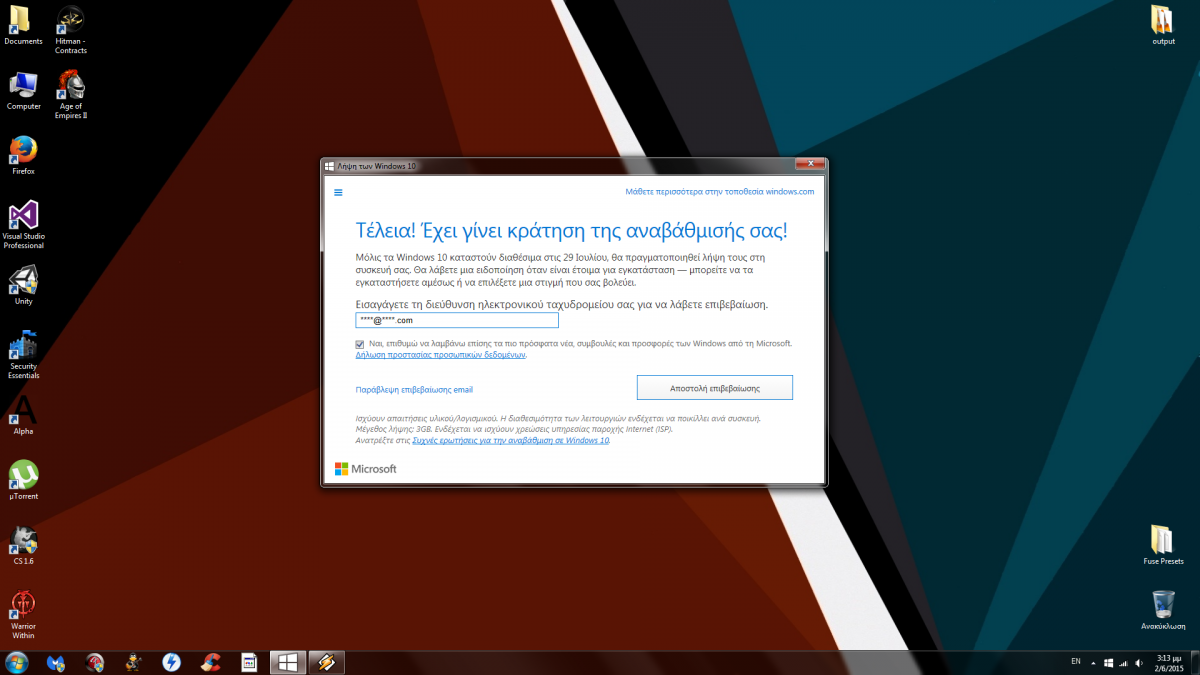Launch Hitman Contracts desktop shortcut
Viewport: 1200px width, 675px height.
coord(71,29)
